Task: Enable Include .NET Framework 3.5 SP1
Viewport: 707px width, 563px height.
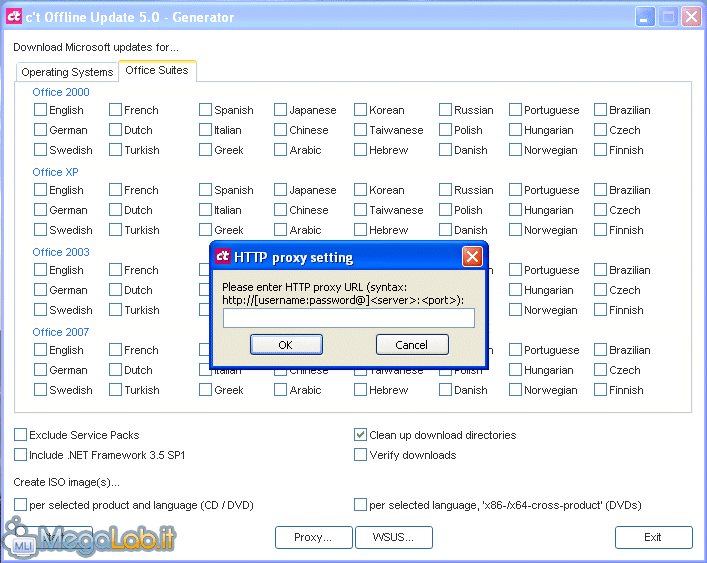Action: pos(20,454)
